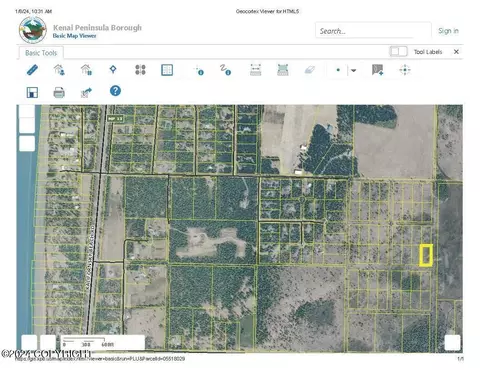Viewport: 480px width, 370px height.
Task: Open the Sign in link
Action: coord(448,31)
